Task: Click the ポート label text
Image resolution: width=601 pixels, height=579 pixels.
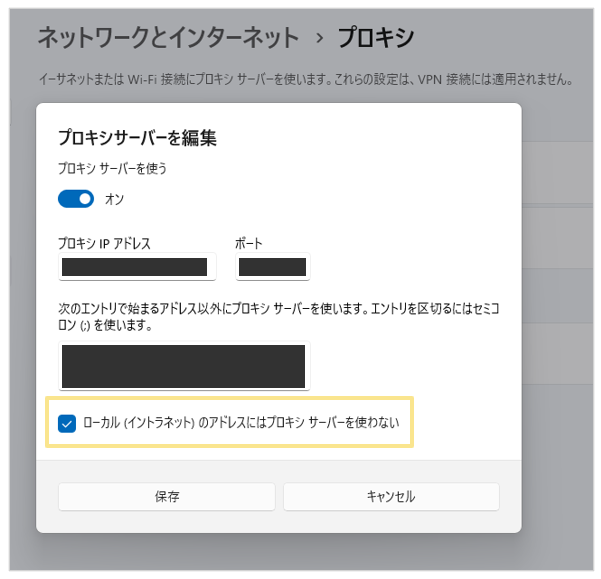Action: coord(249,243)
